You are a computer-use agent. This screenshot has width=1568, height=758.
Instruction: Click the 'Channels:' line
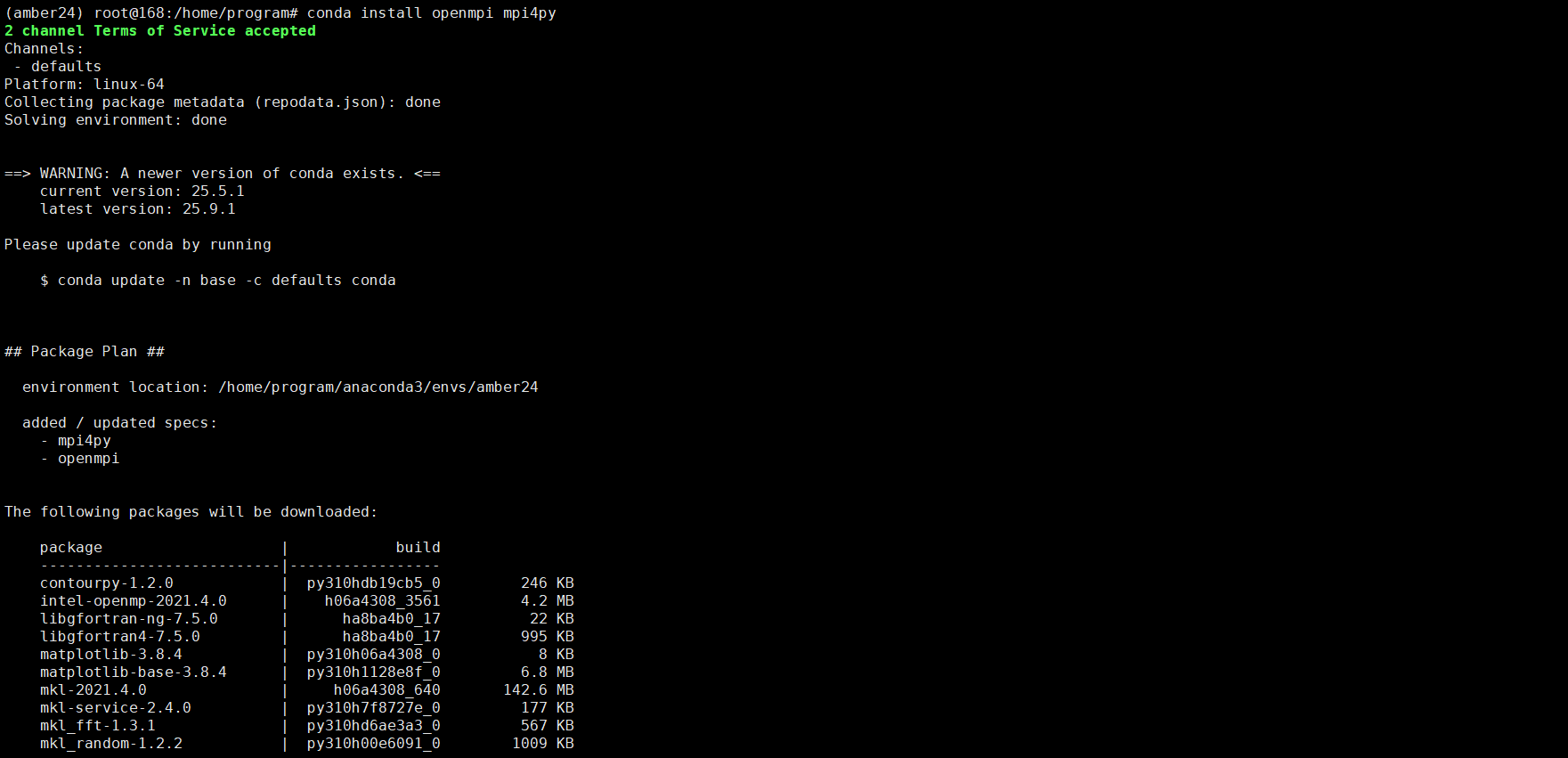click(45, 49)
